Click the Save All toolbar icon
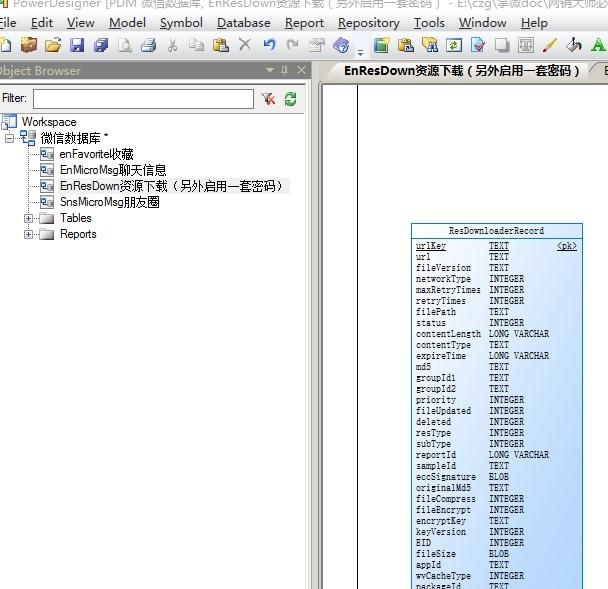The width and height of the screenshot is (608, 589). click(101, 45)
